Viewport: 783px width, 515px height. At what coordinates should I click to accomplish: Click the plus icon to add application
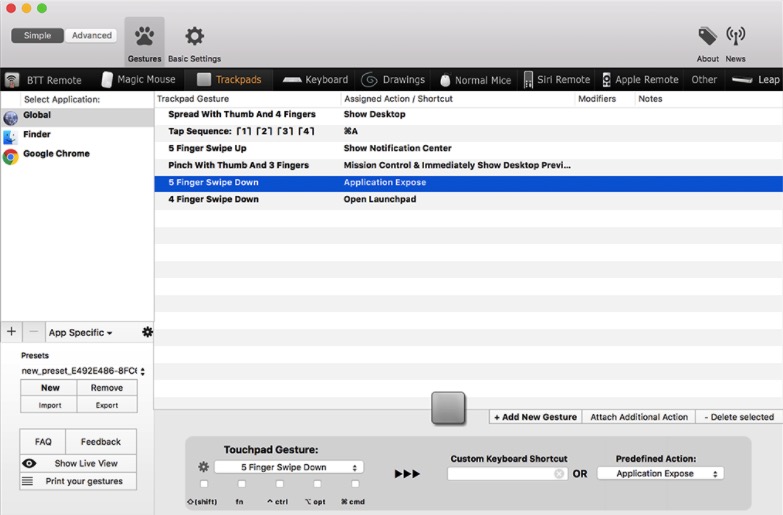(11, 332)
